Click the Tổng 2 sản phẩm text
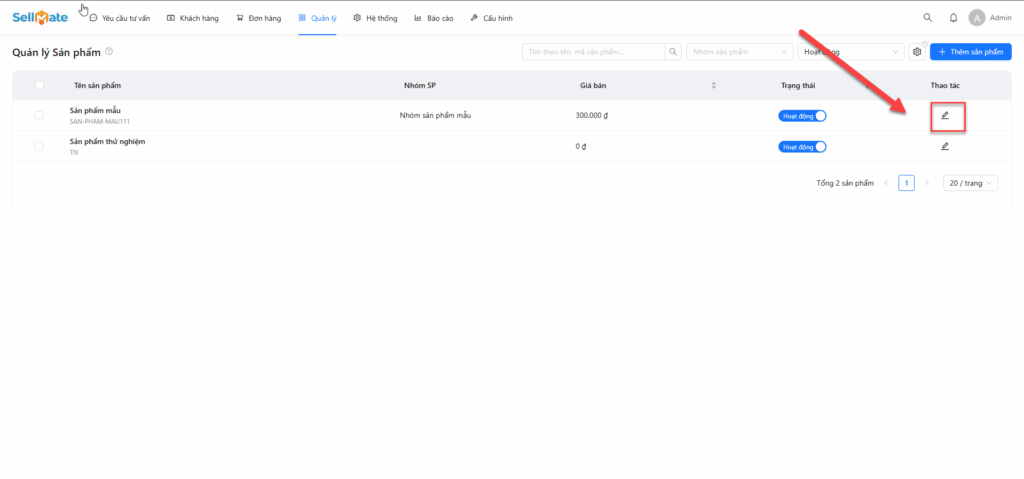The image size is (1024, 479). pos(845,183)
